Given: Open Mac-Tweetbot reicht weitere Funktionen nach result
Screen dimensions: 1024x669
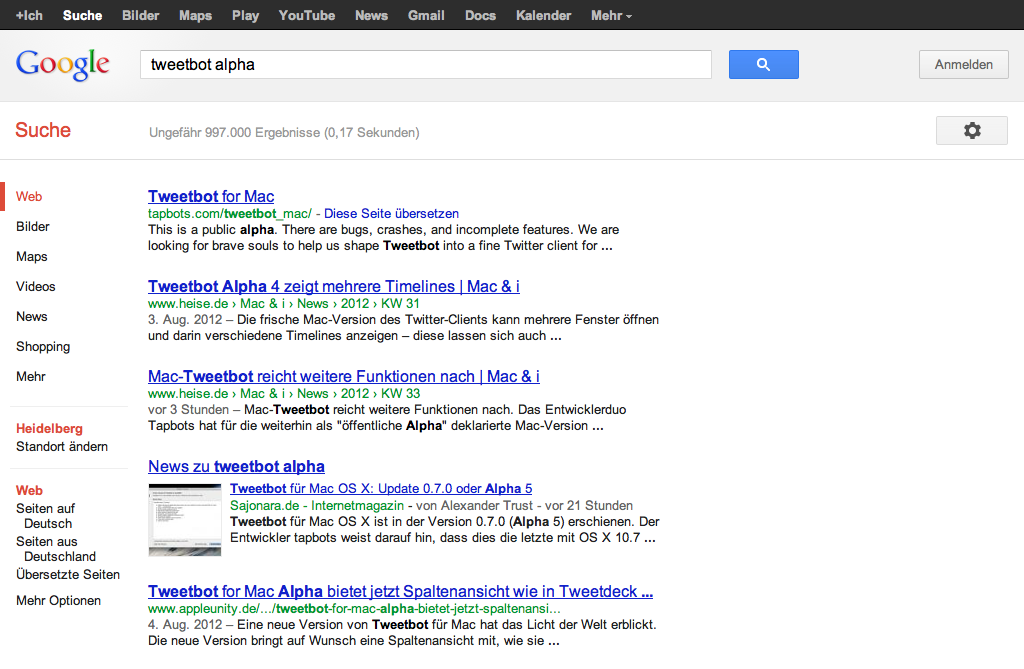Looking at the screenshot, I should tap(344, 377).
